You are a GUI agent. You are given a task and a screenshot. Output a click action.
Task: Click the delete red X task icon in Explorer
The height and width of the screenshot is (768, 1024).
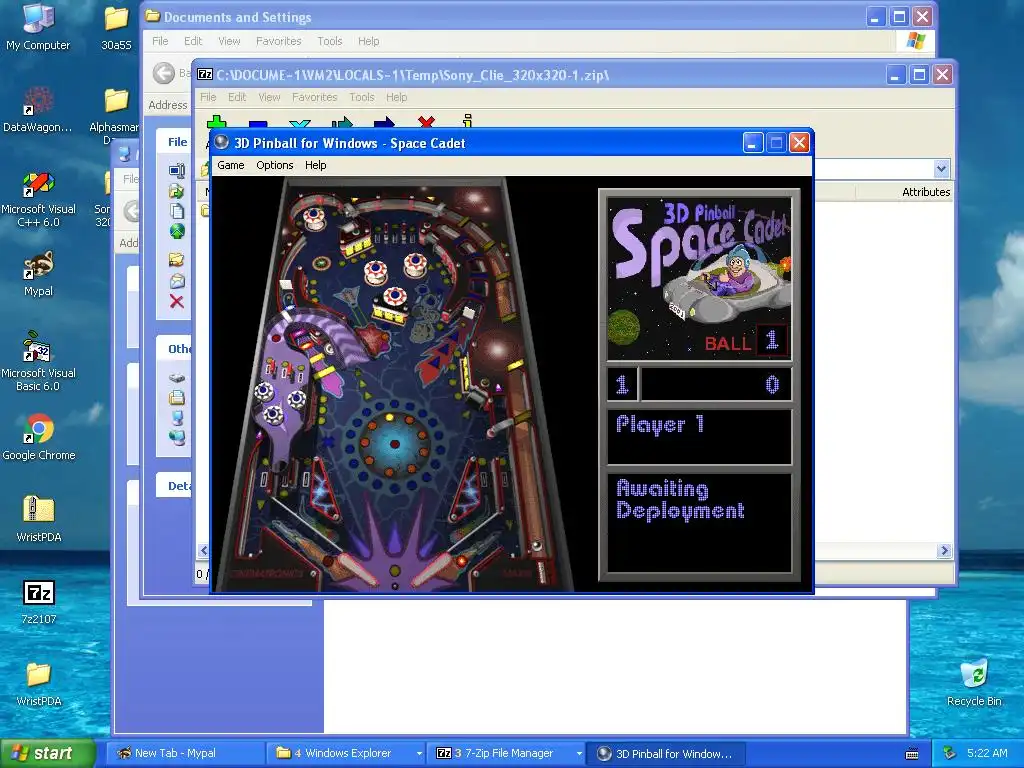(x=176, y=301)
